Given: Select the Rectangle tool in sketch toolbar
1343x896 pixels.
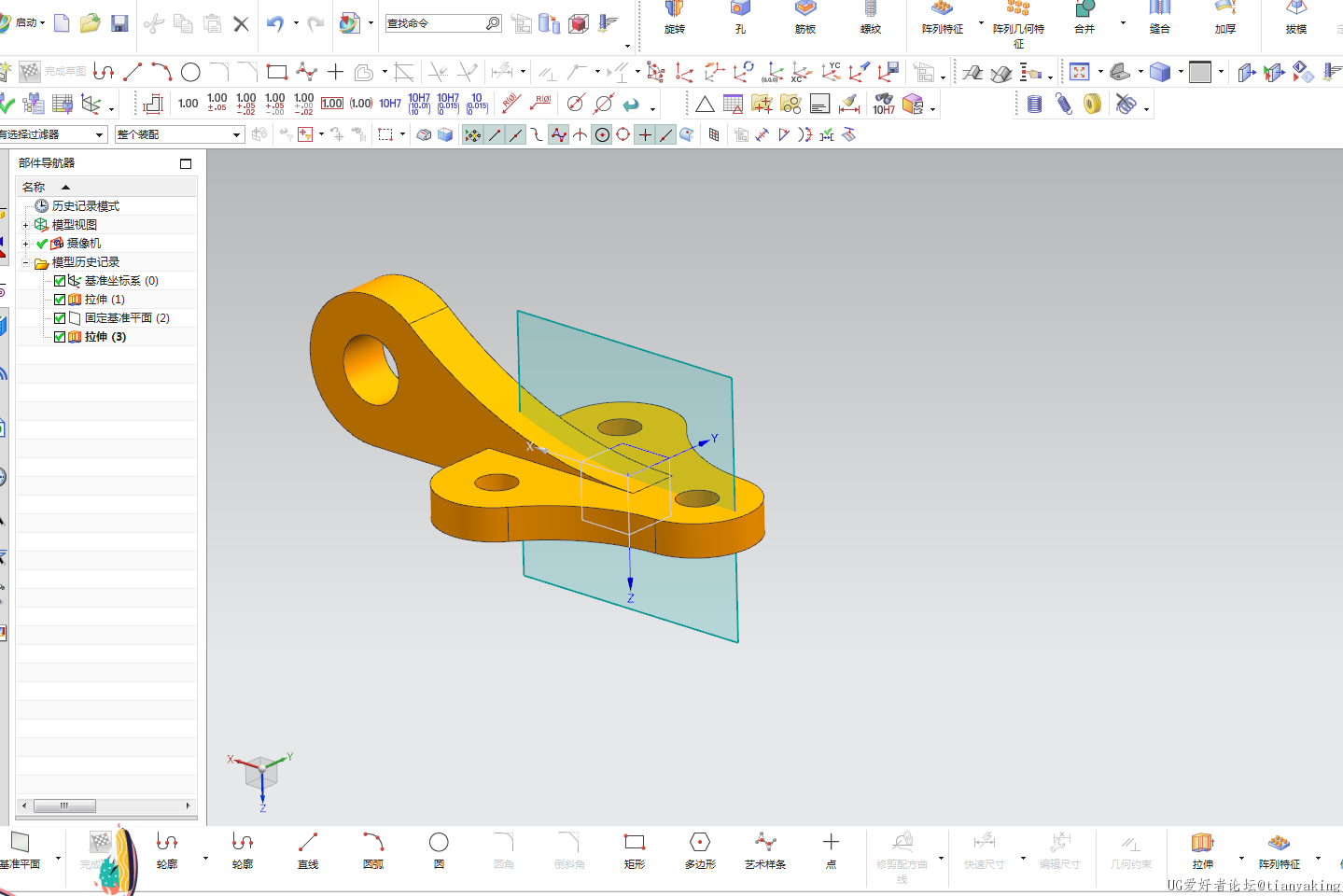Looking at the screenshot, I should tap(276, 72).
